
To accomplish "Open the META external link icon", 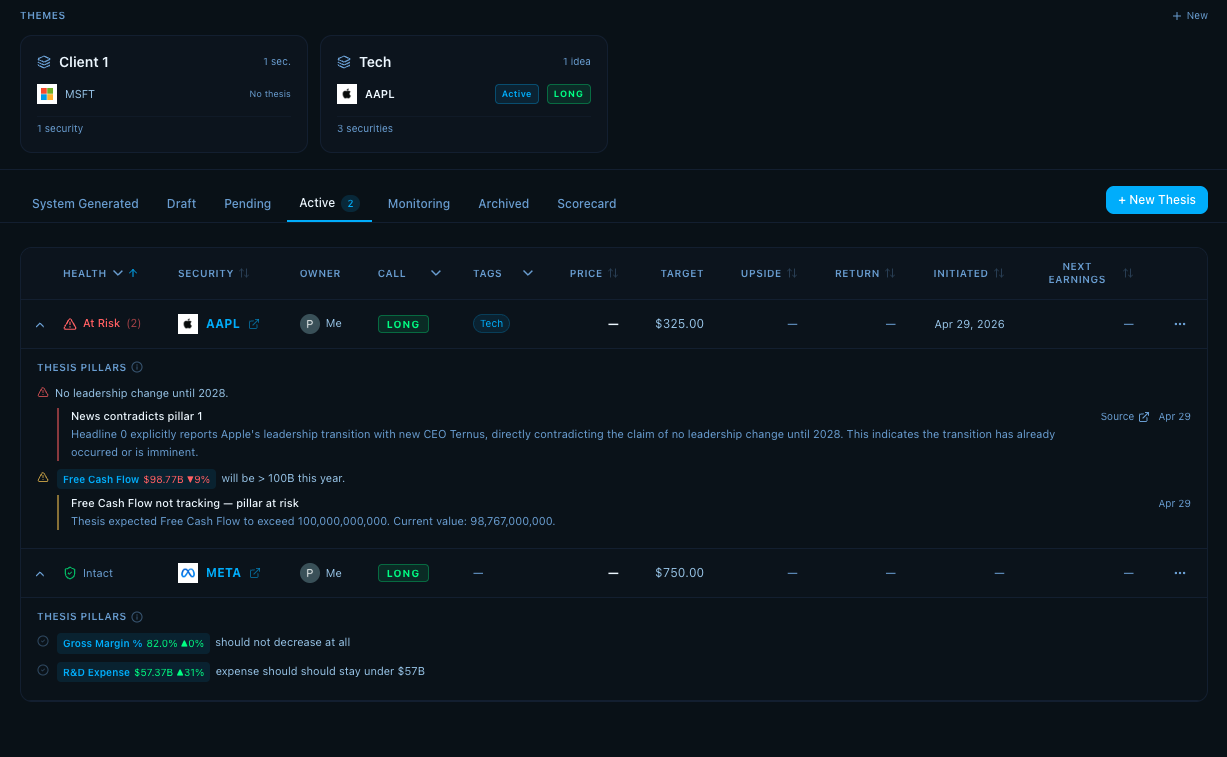I will click(x=255, y=573).
